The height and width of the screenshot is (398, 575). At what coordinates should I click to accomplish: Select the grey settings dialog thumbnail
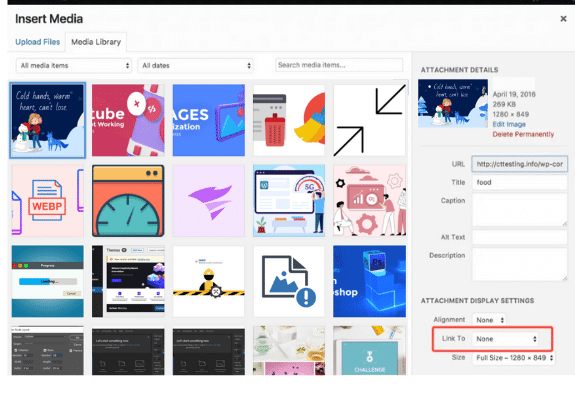coord(48,350)
